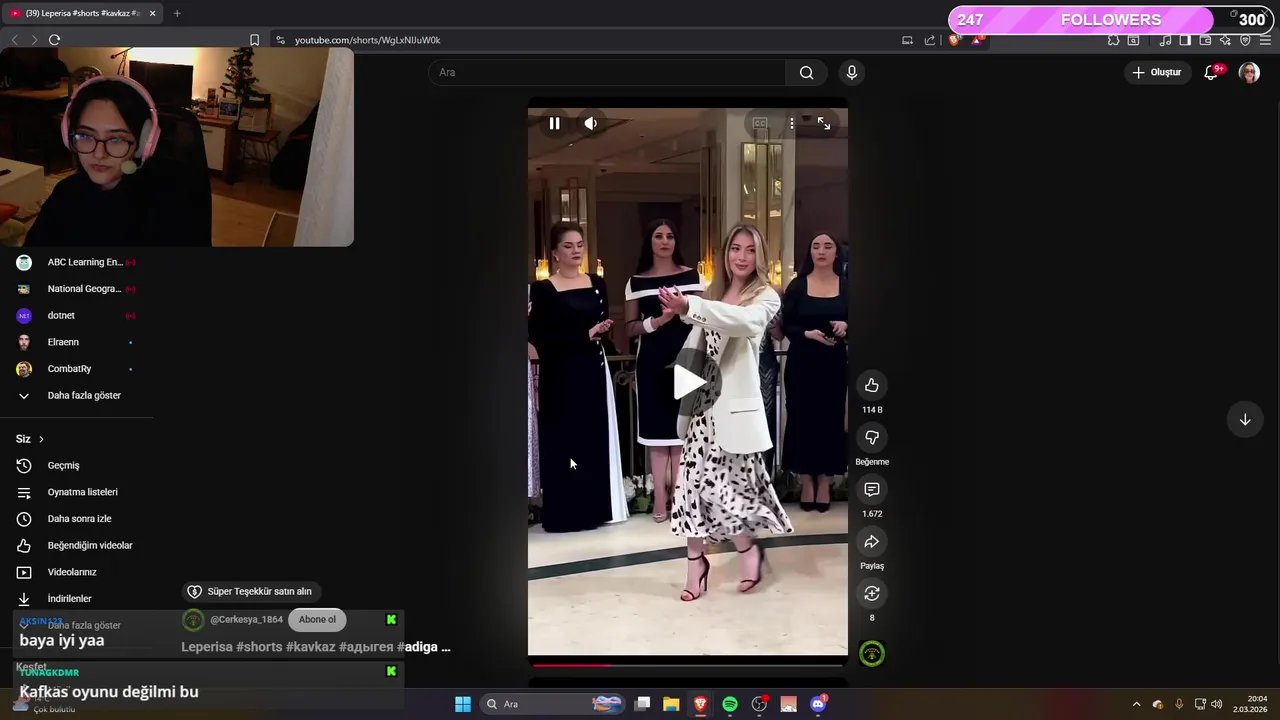Viewport: 1280px width, 720px height.
Task: Open the remix icon above 8
Action: click(872, 593)
